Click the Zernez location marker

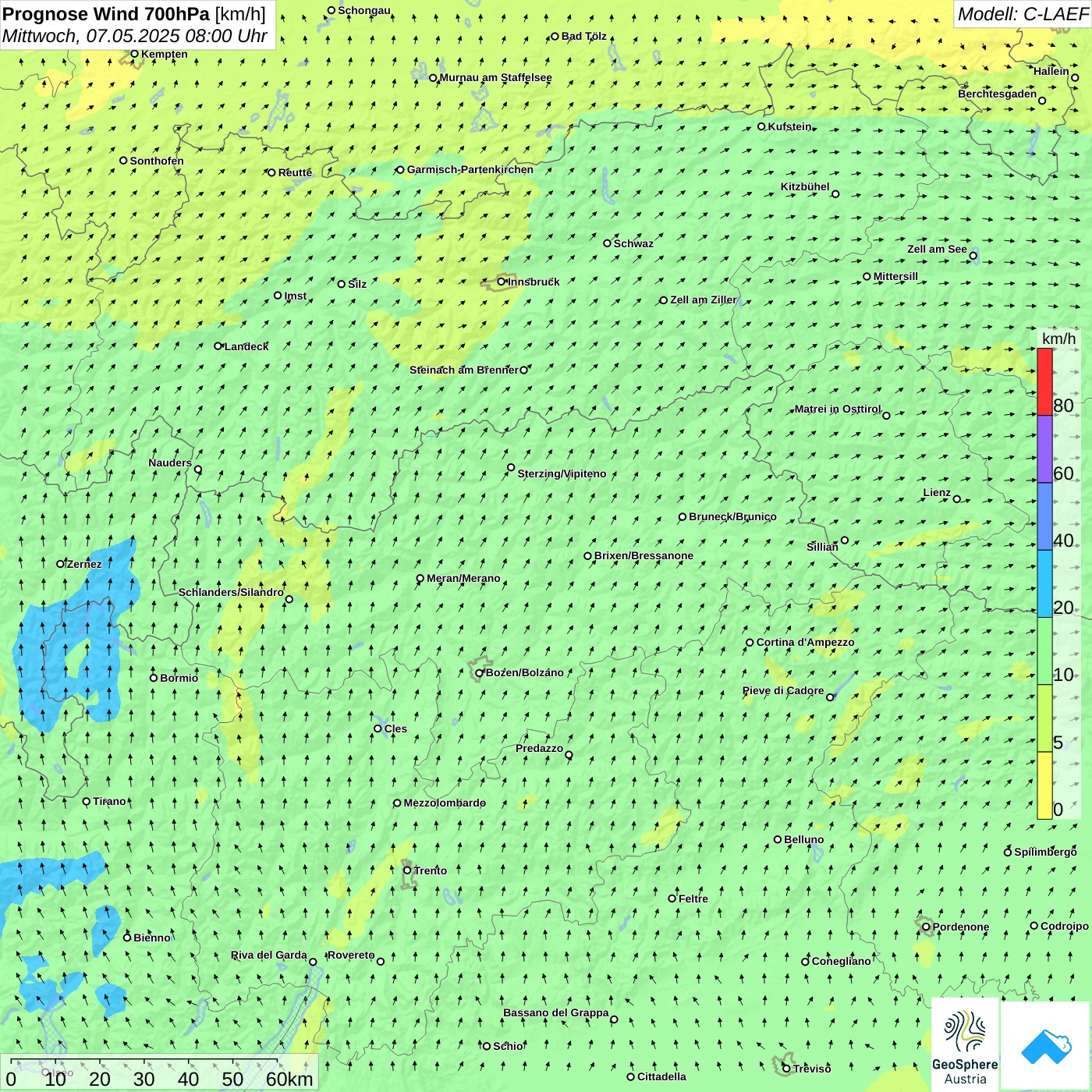(60, 564)
